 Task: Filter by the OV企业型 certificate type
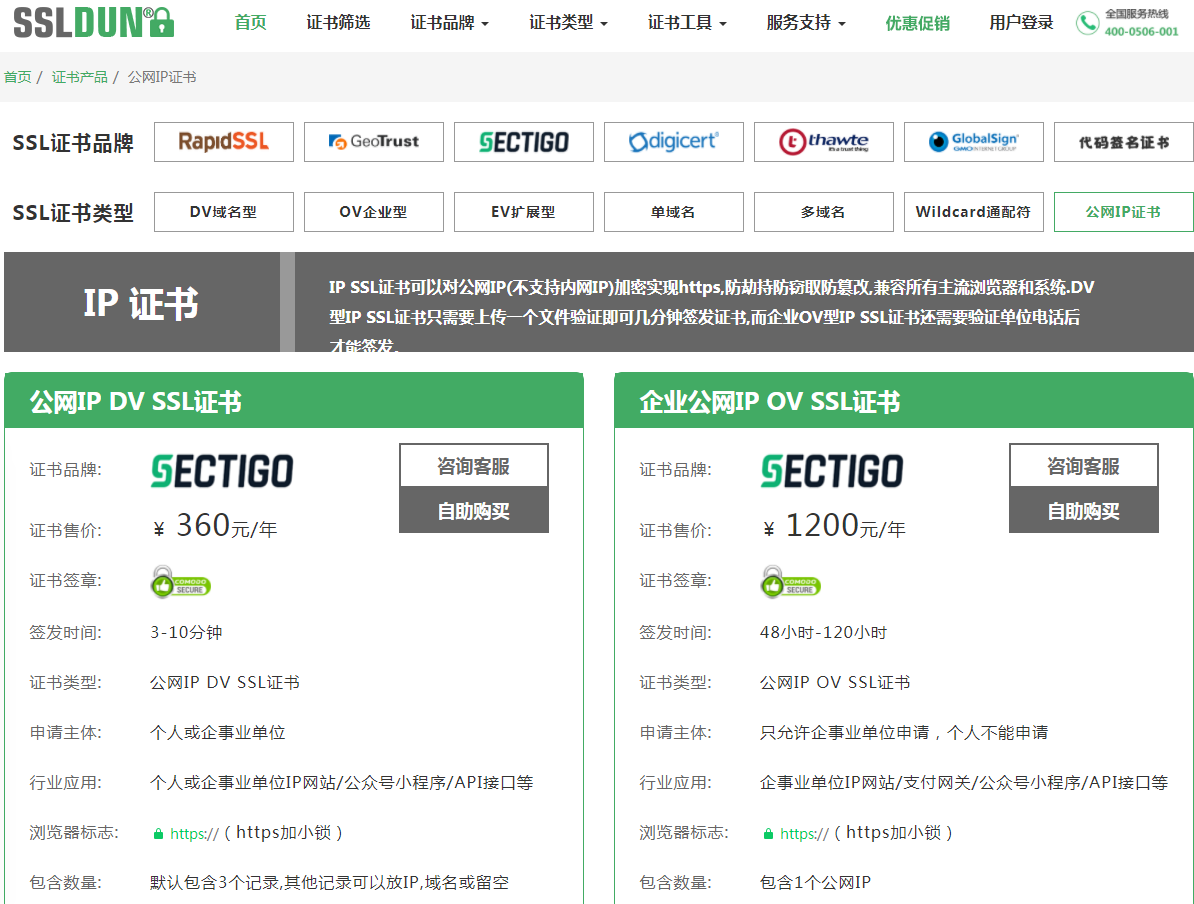(374, 212)
